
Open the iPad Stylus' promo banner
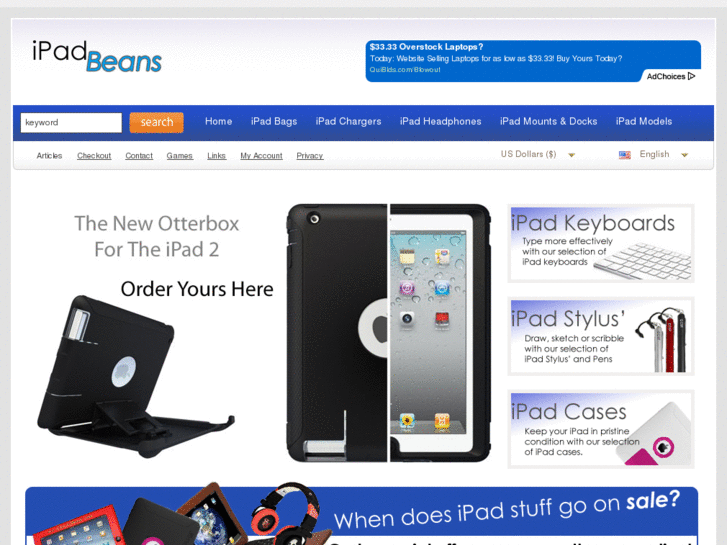tap(601, 336)
